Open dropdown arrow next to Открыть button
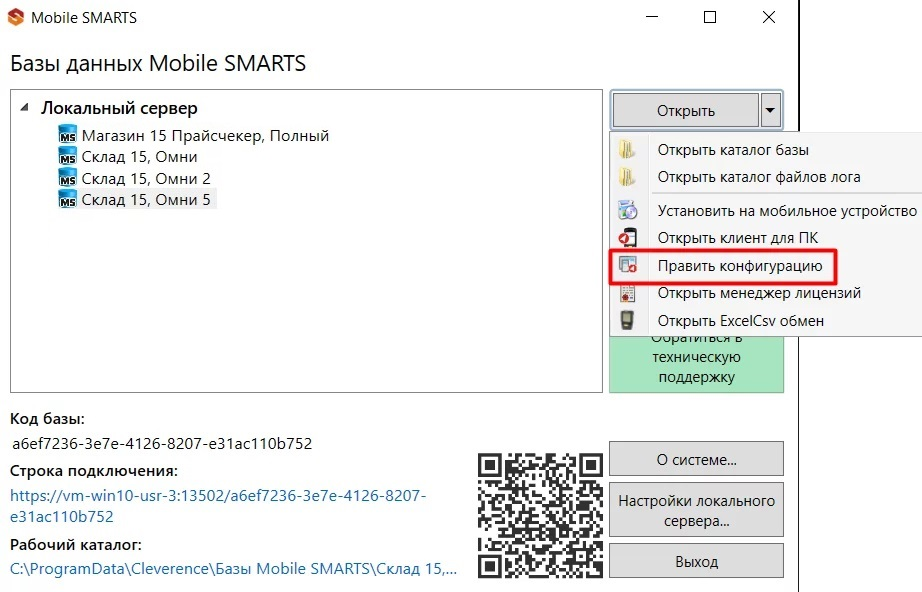 click(770, 110)
